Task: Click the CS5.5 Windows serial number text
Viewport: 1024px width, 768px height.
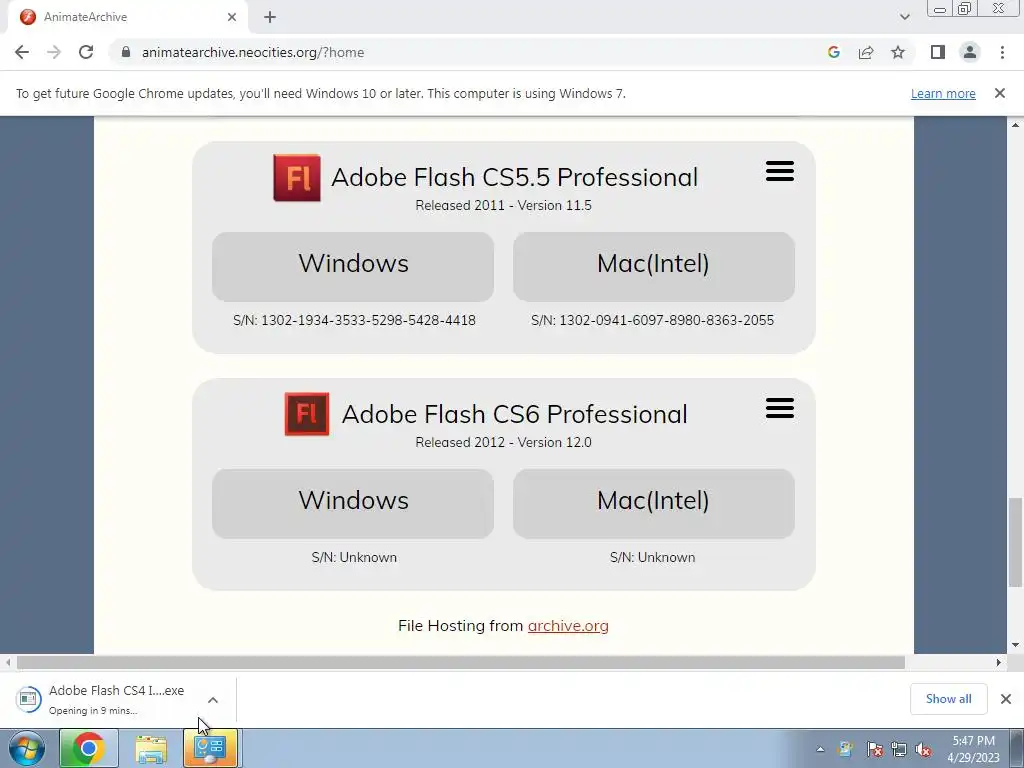Action: 354,320
